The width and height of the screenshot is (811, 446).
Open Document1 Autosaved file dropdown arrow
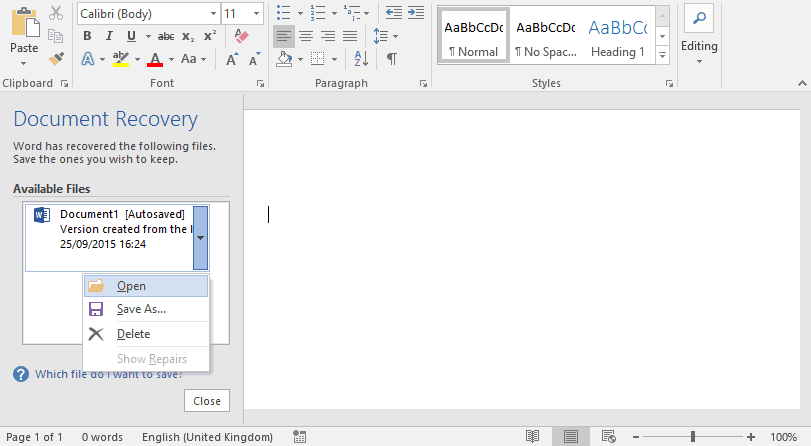pyautogui.click(x=201, y=237)
